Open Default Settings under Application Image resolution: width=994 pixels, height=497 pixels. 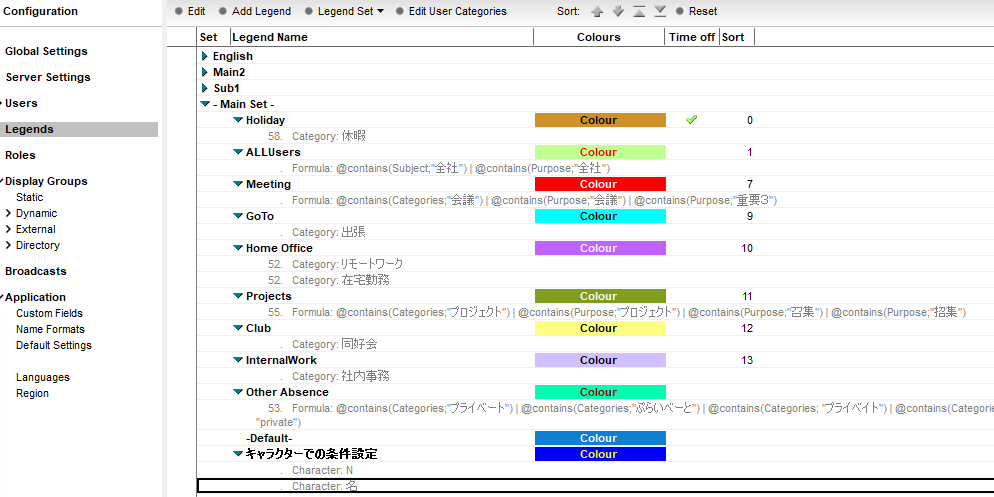[x=54, y=345]
